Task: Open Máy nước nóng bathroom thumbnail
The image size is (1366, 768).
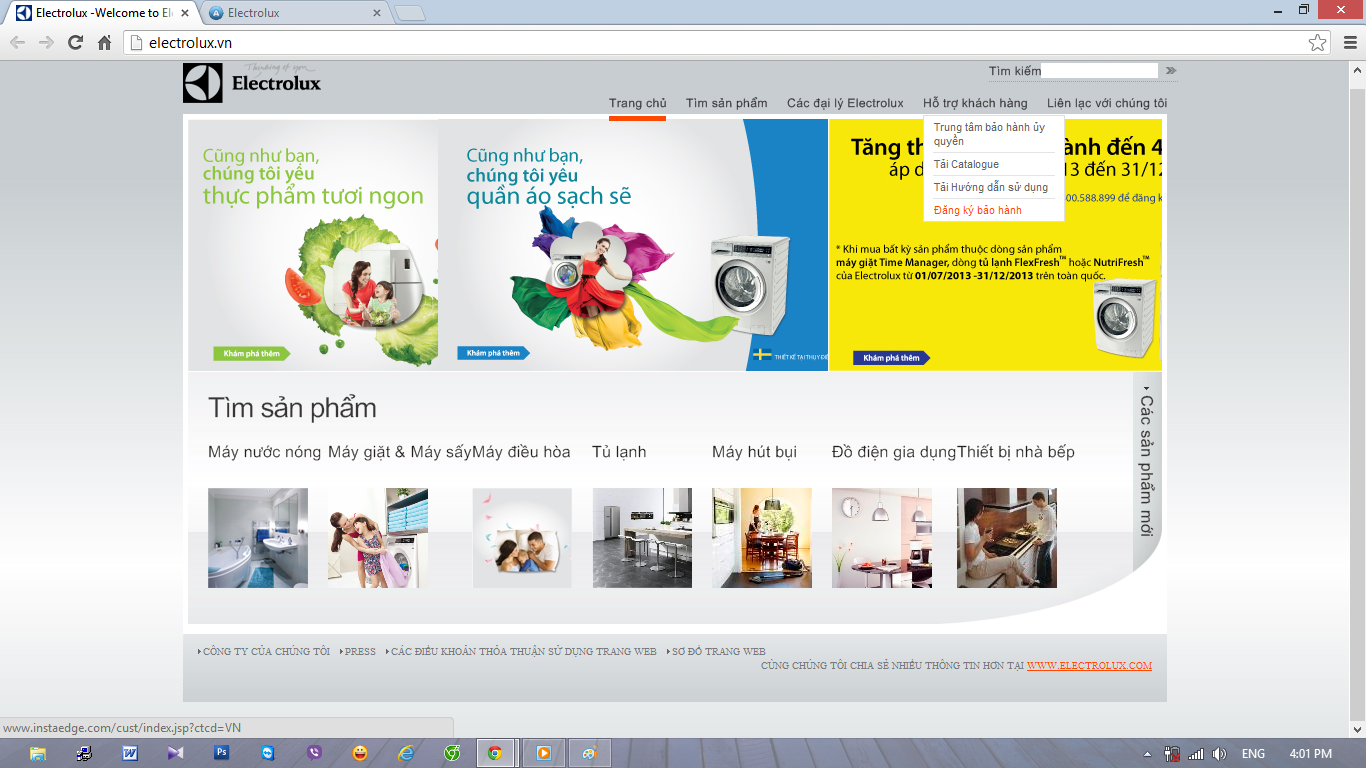Action: (x=258, y=538)
